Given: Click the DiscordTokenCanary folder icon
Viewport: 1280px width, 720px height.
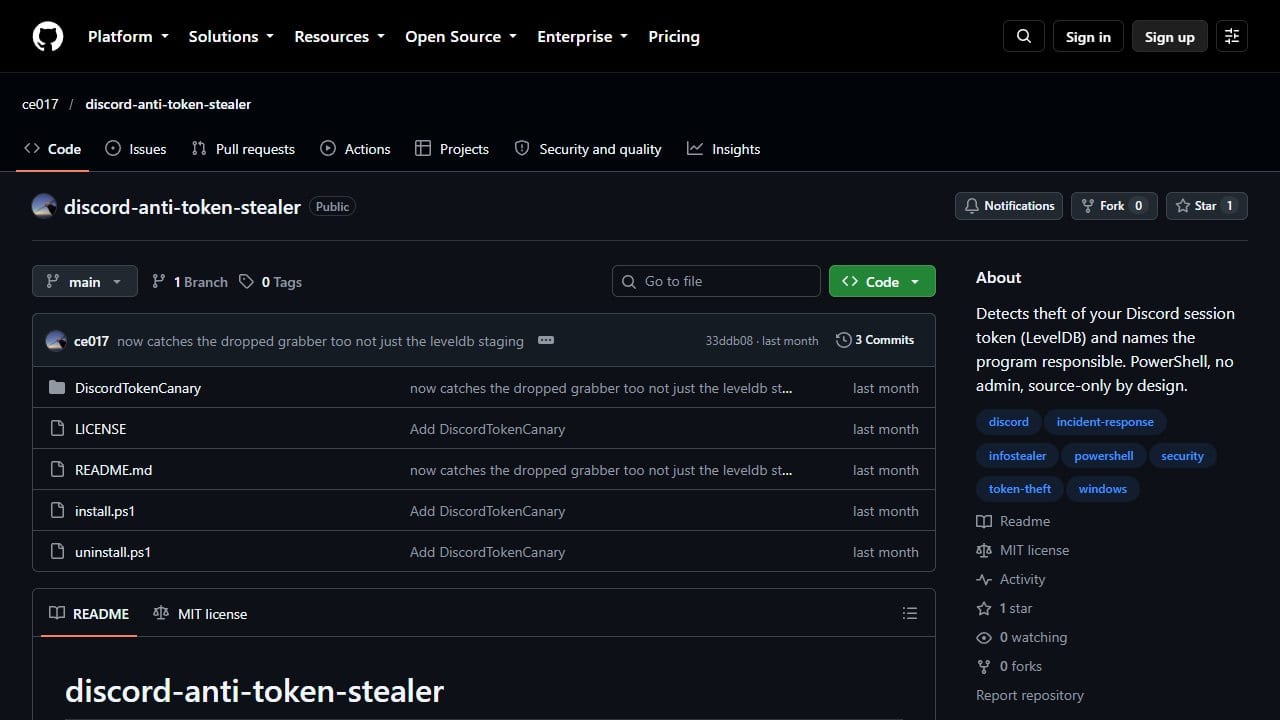Looking at the screenshot, I should coord(57,388).
